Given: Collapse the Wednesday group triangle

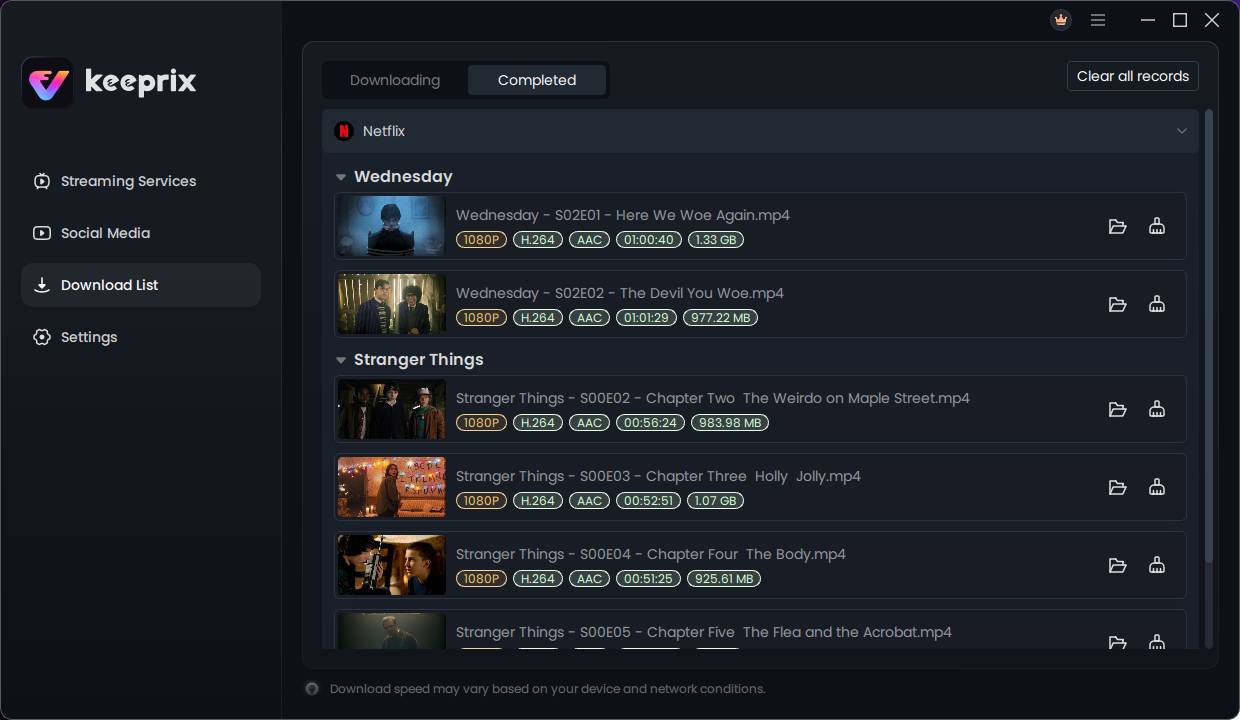Looking at the screenshot, I should point(341,177).
